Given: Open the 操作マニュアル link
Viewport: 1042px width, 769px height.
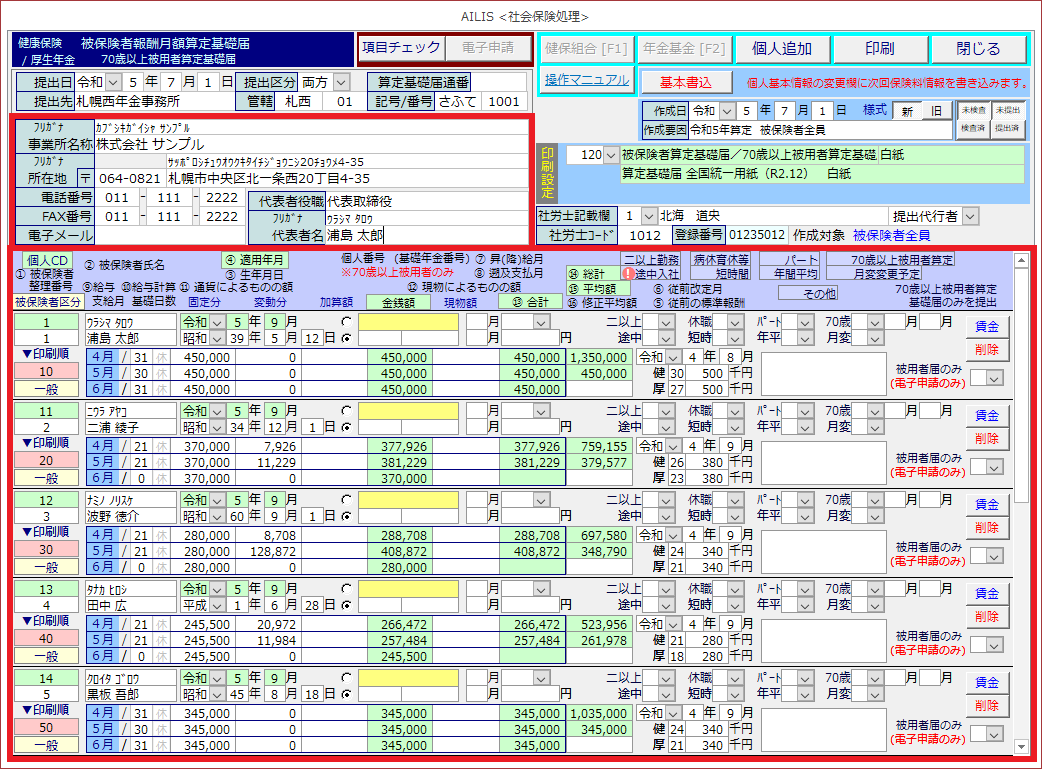Looking at the screenshot, I should [587, 80].
